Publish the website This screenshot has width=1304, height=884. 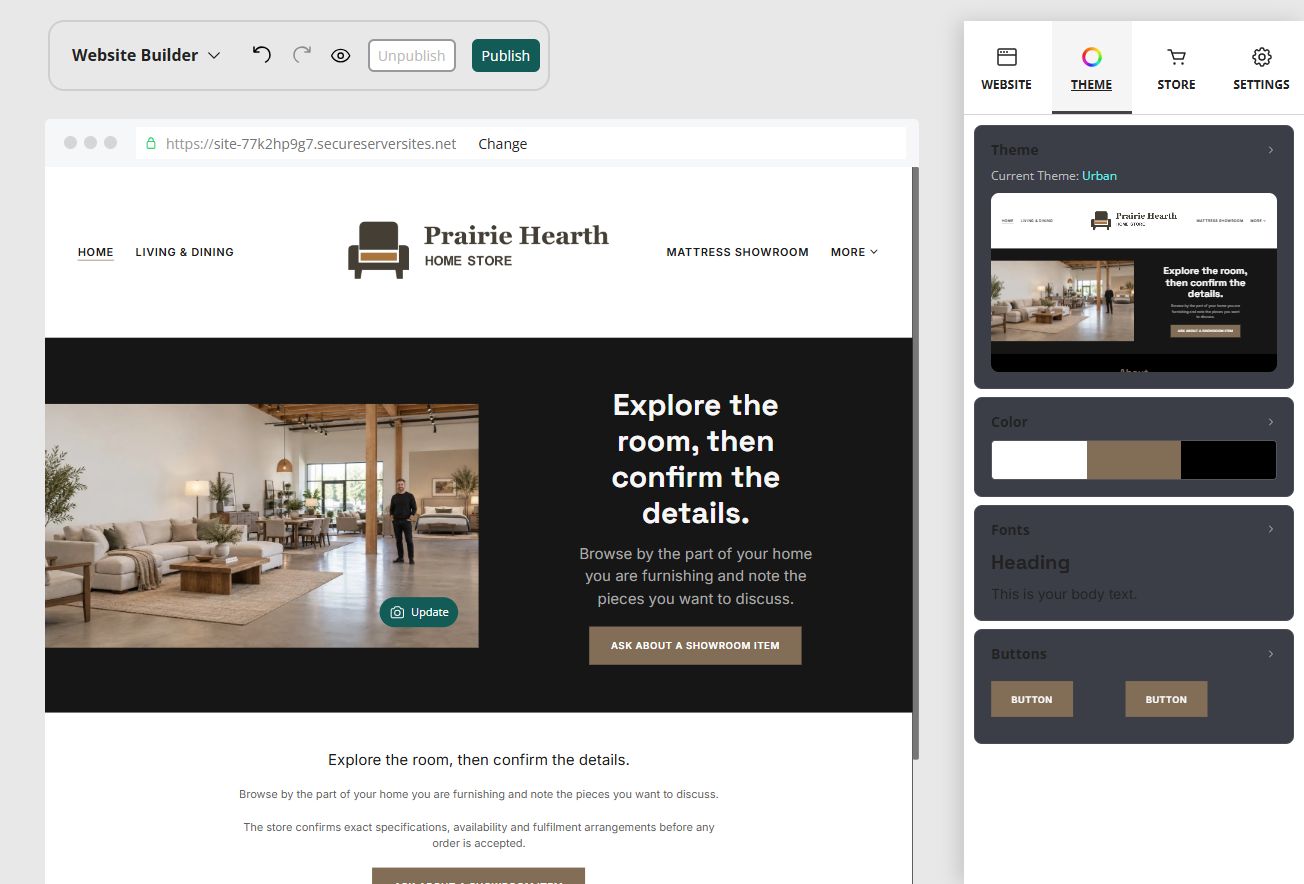tap(506, 56)
